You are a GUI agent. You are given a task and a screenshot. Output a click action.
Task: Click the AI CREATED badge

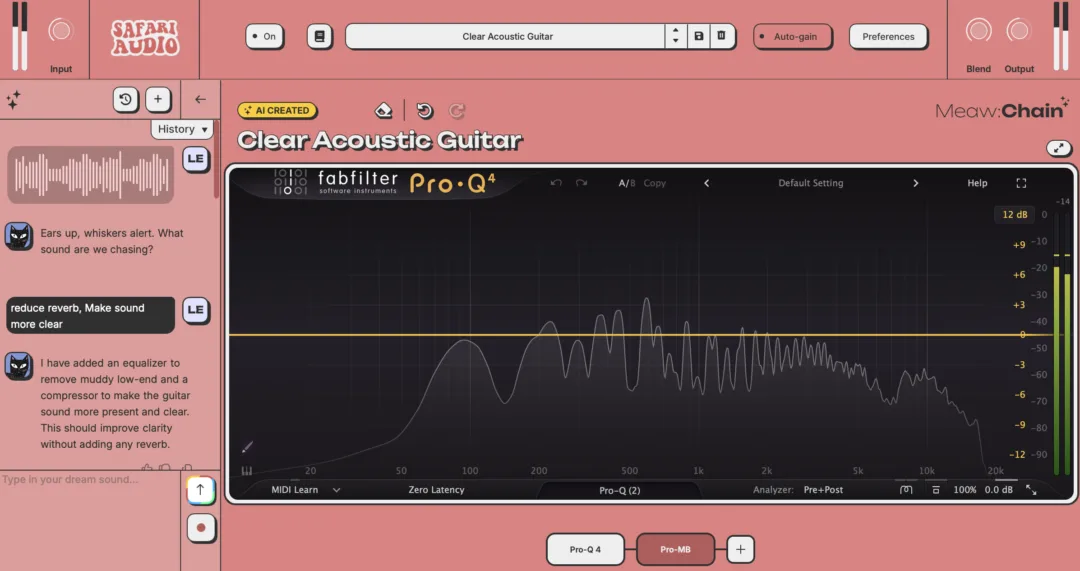point(277,110)
